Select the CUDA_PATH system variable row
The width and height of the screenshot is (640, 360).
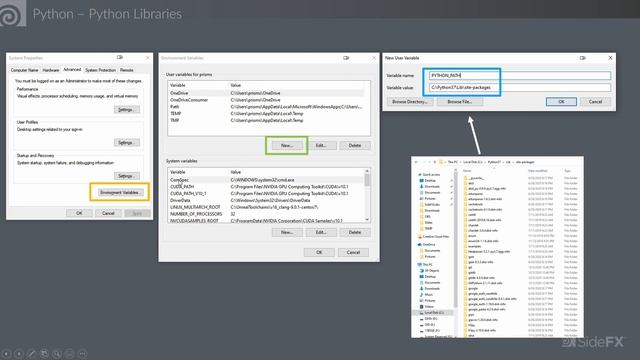pyautogui.click(x=266, y=187)
